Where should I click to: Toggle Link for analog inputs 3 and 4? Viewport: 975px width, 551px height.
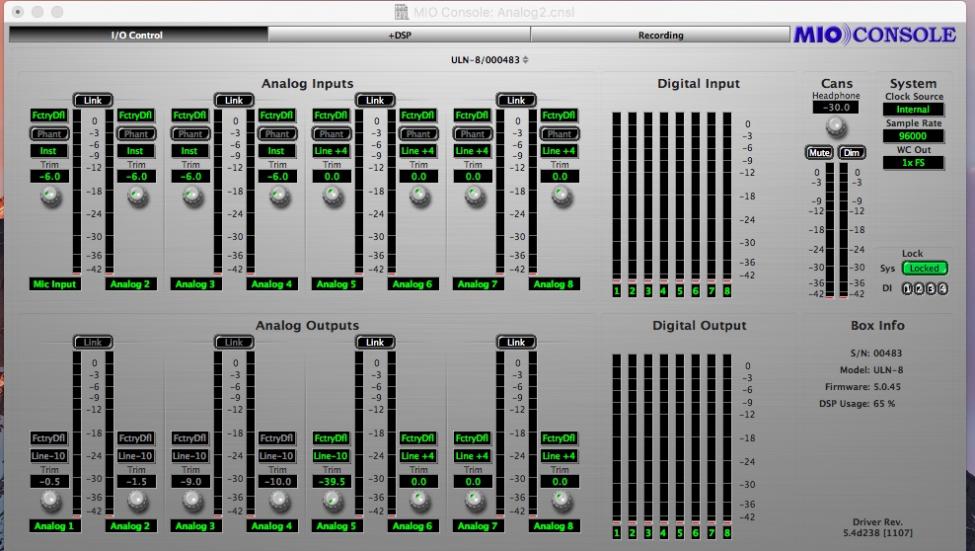[x=234, y=100]
